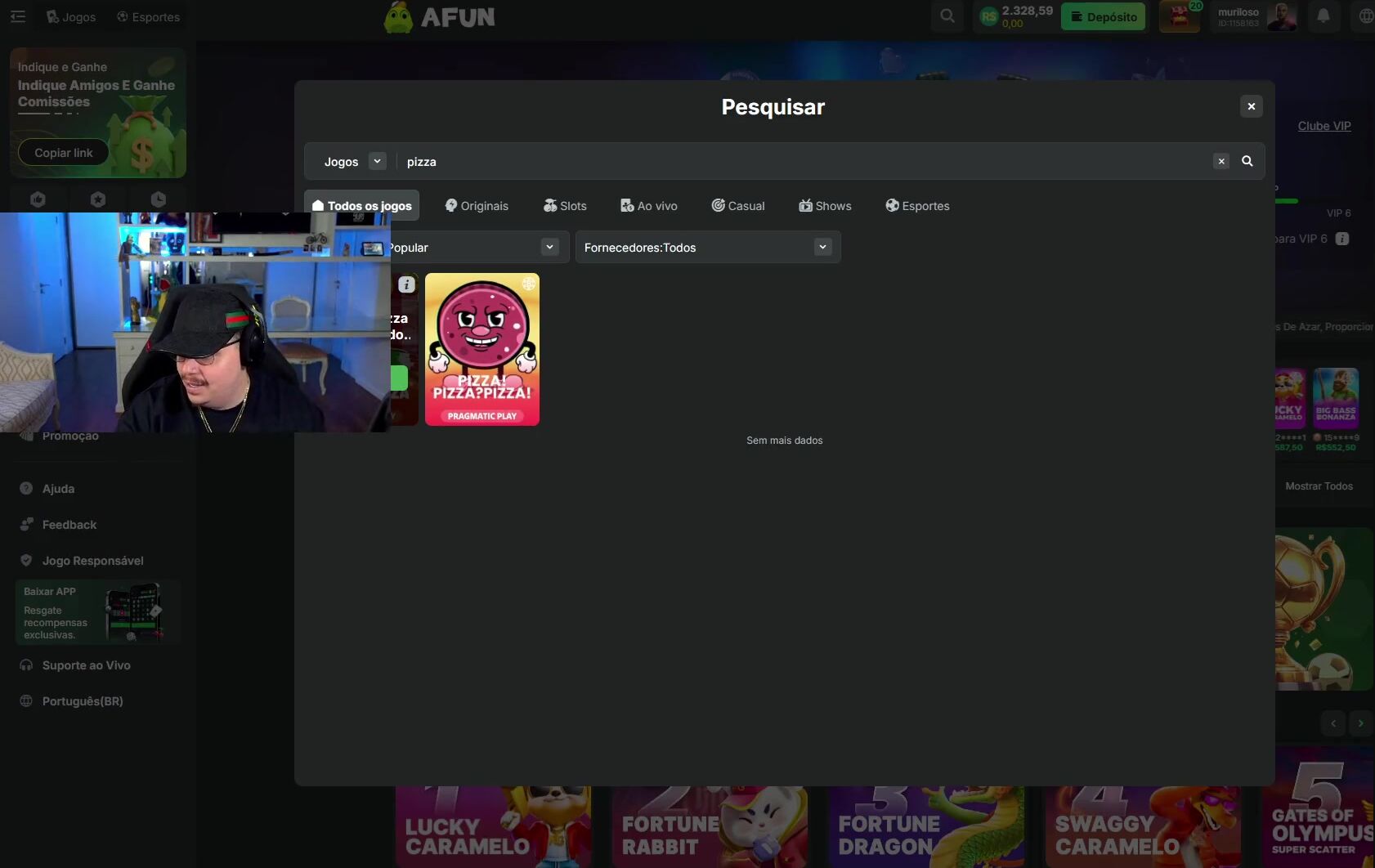This screenshot has height=868, width=1375.
Task: Open the Lucky Caramelo ranked game
Action: click(x=493, y=826)
